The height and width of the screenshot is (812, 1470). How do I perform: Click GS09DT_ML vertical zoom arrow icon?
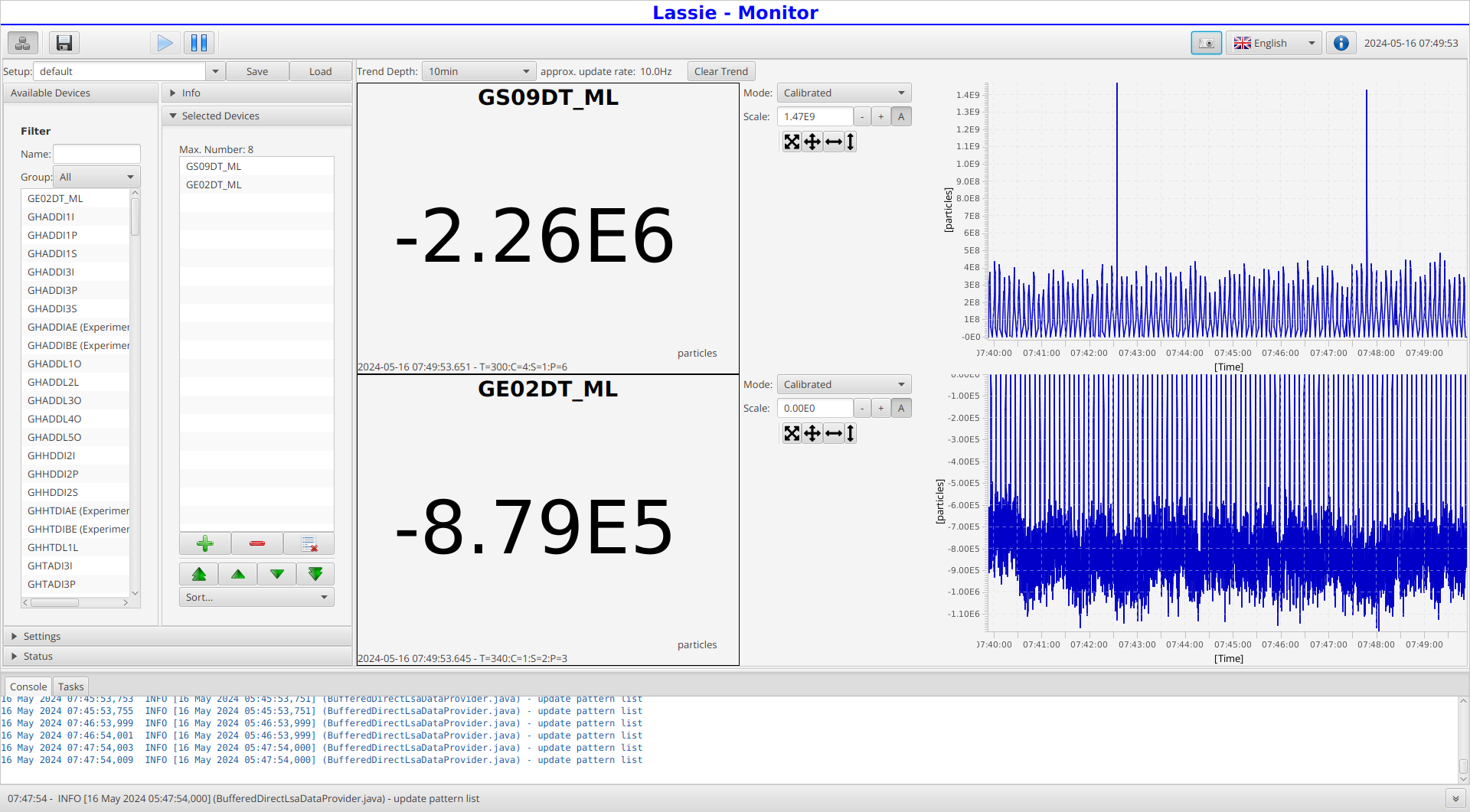850,142
